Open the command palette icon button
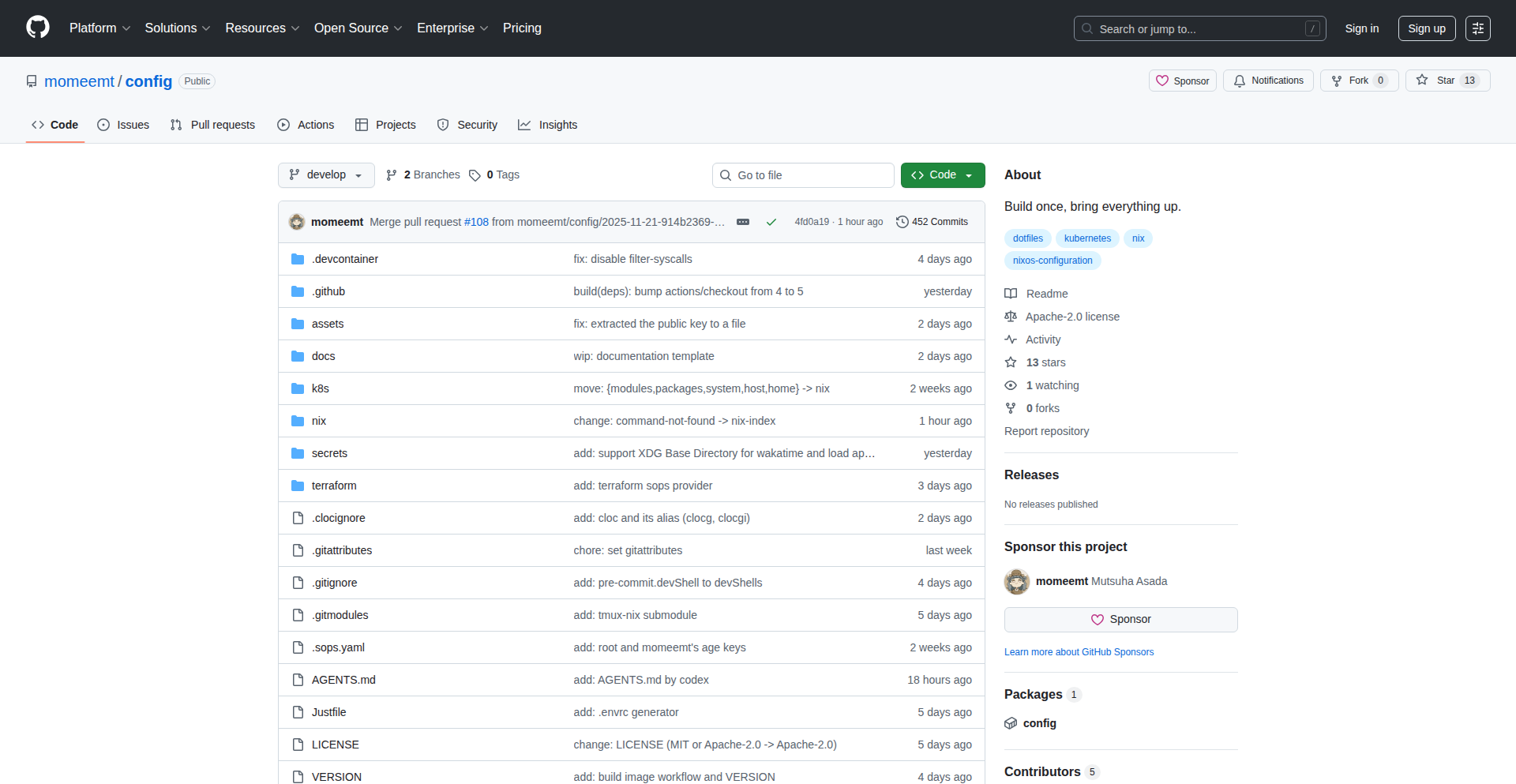This screenshot has height=784, width=1516. click(1477, 28)
